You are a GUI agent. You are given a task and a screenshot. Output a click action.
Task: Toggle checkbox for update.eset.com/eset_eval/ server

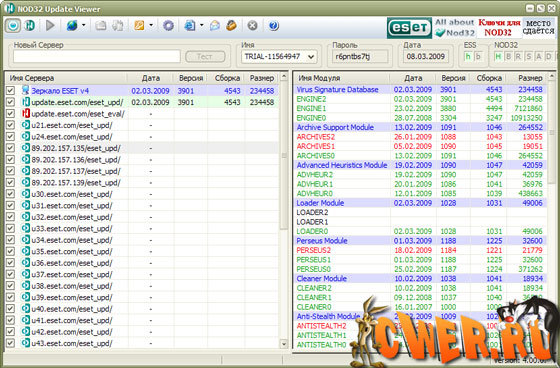10,114
